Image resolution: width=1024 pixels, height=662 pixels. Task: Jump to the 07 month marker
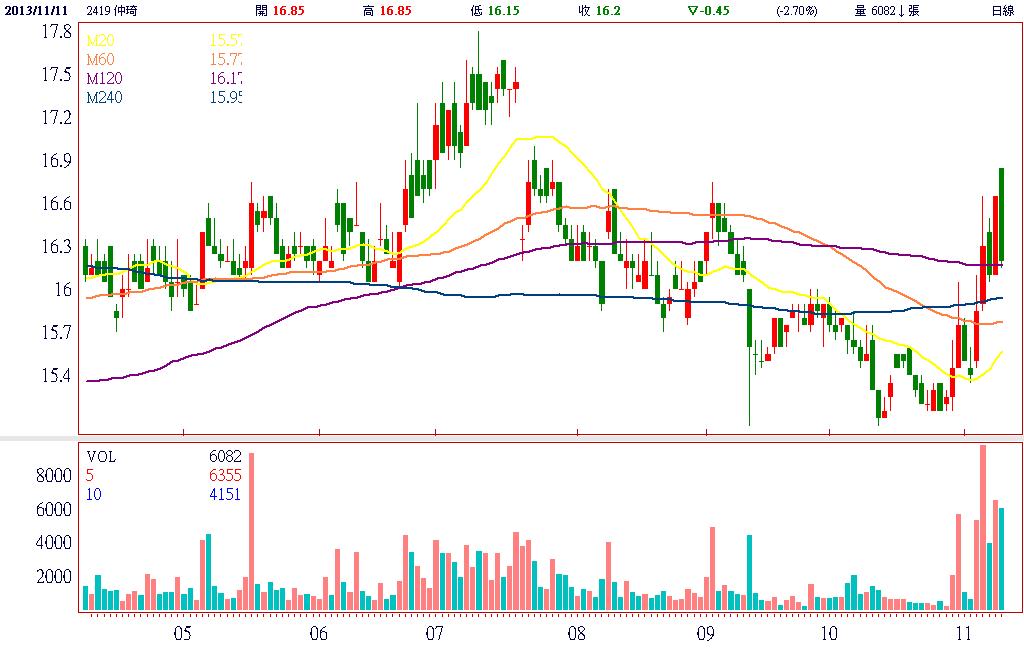click(434, 634)
